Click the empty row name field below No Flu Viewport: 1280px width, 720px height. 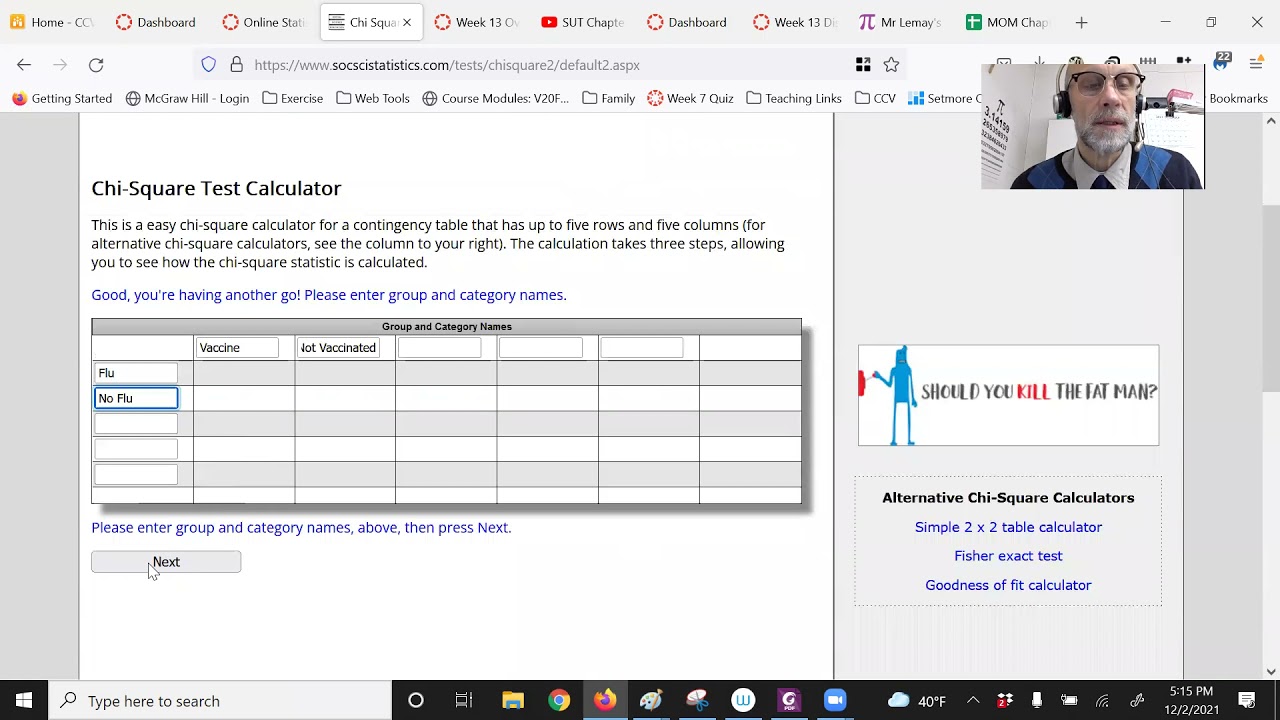[136, 424]
